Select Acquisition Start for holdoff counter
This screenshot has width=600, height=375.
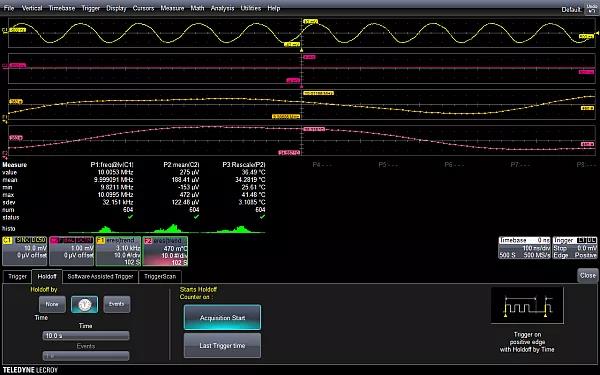(222, 317)
